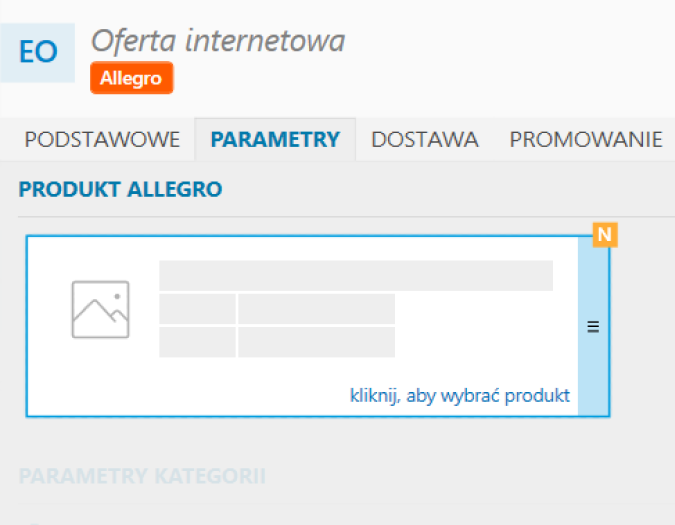Click the PRODUKT ALLEGRO section header
The height and width of the screenshot is (525, 675).
[121, 189]
